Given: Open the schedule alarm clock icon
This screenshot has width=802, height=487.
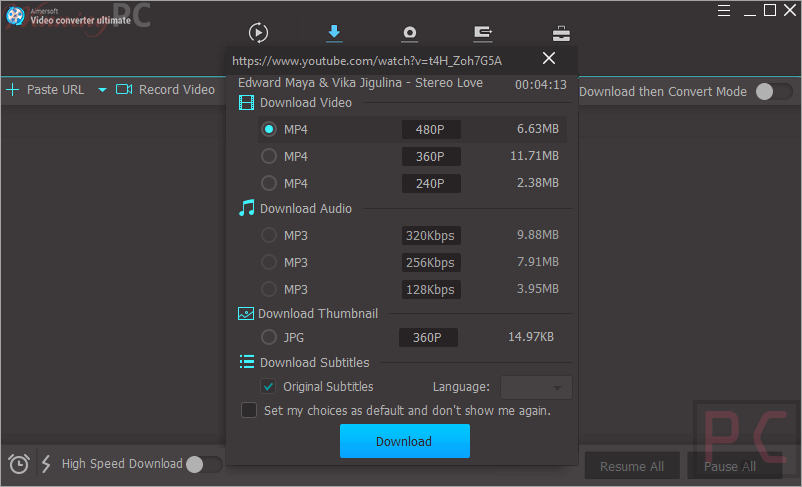Looking at the screenshot, I should pyautogui.click(x=19, y=464).
